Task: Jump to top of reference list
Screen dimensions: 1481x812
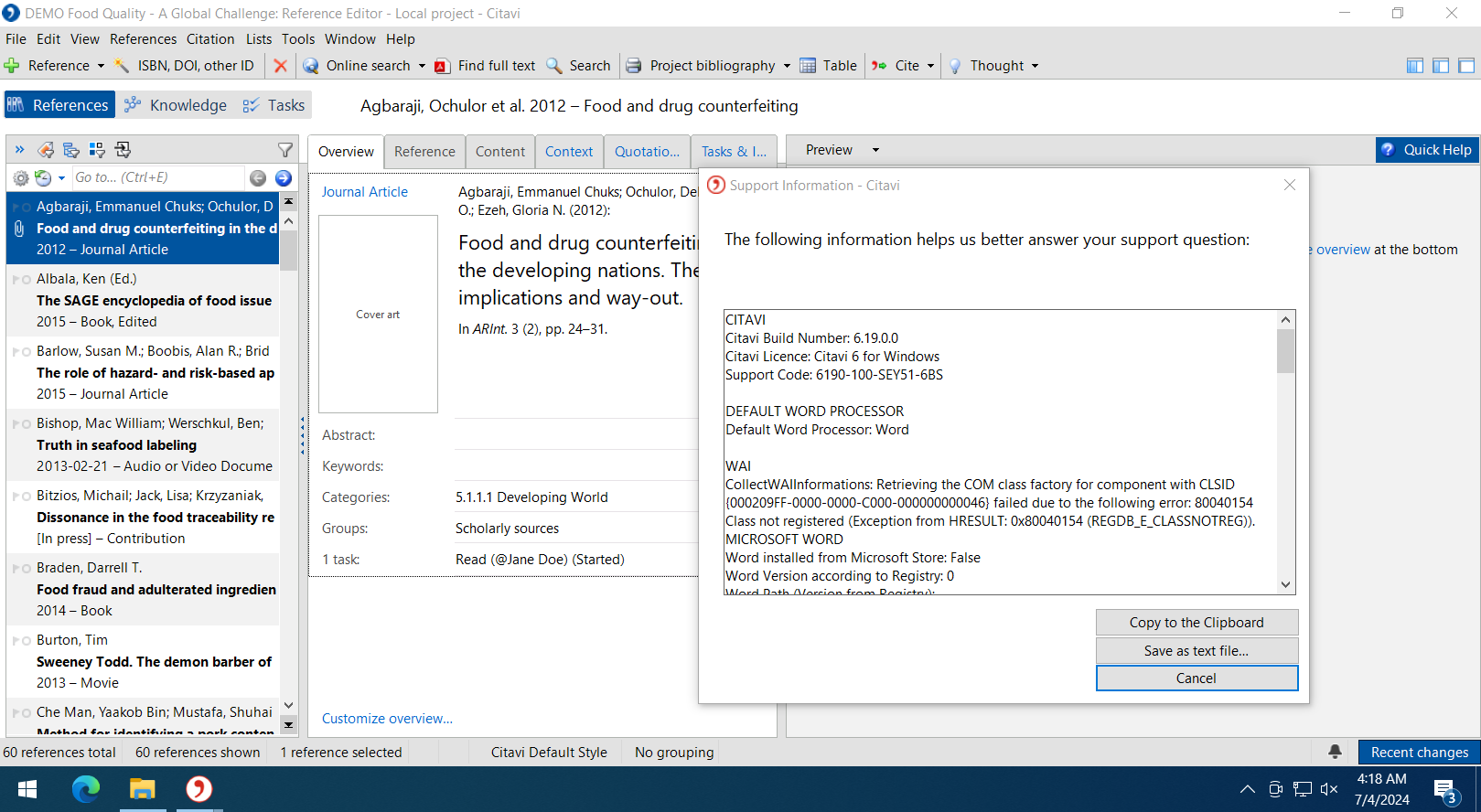Action: (x=288, y=200)
